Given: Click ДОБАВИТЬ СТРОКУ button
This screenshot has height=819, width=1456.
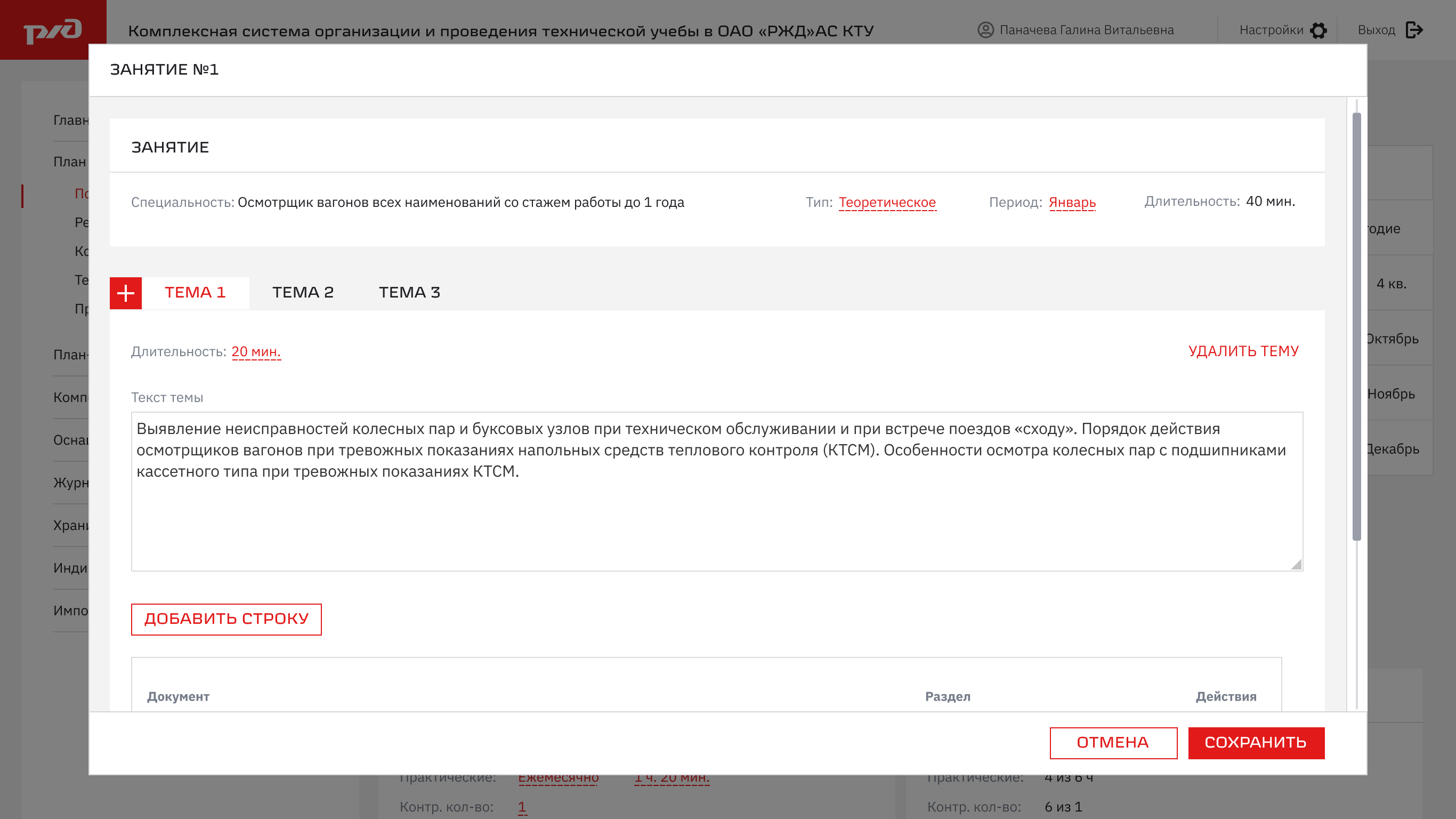Looking at the screenshot, I should (x=226, y=619).
